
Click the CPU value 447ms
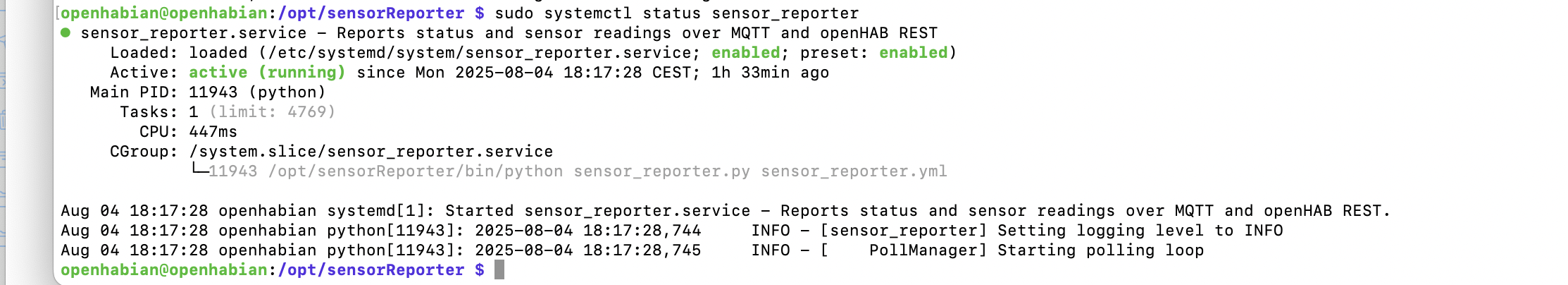pos(213,132)
